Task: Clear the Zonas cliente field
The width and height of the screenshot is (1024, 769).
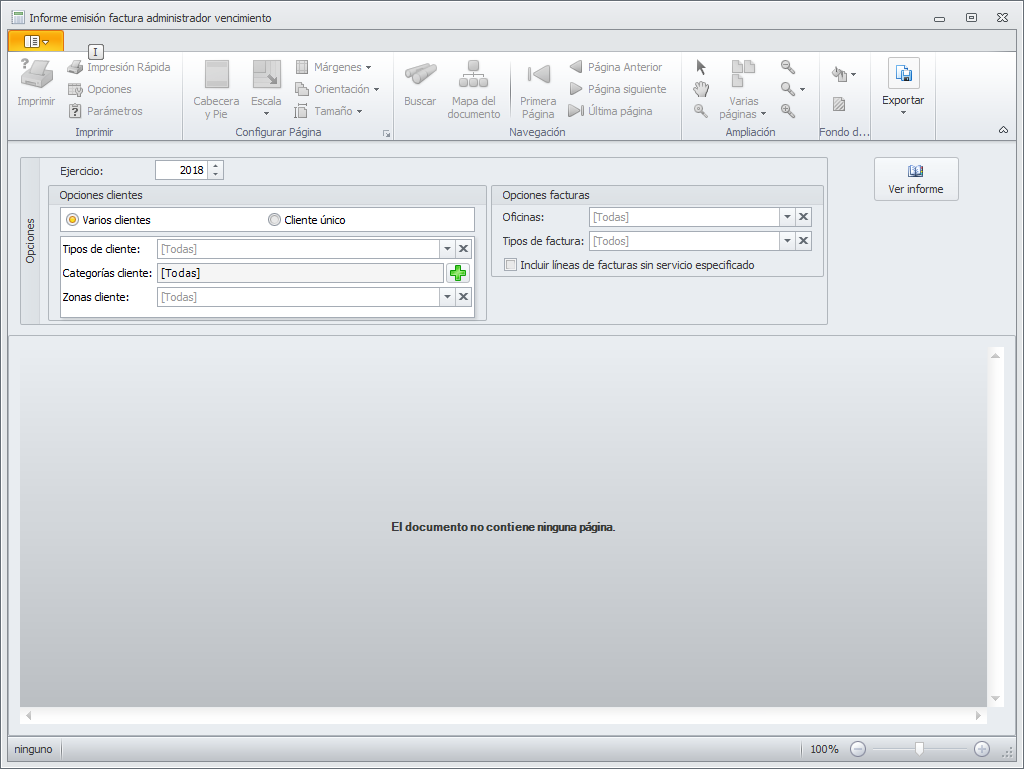Action: (464, 297)
